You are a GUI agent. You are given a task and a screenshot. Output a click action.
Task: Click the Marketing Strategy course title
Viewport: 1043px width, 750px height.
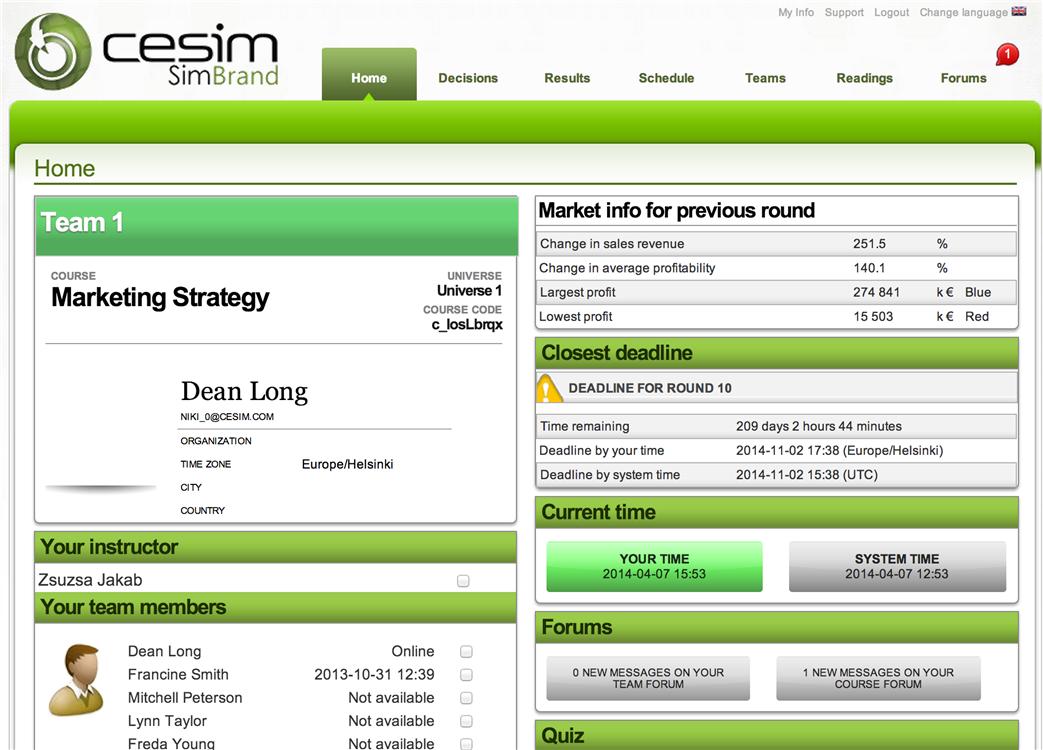coord(160,297)
